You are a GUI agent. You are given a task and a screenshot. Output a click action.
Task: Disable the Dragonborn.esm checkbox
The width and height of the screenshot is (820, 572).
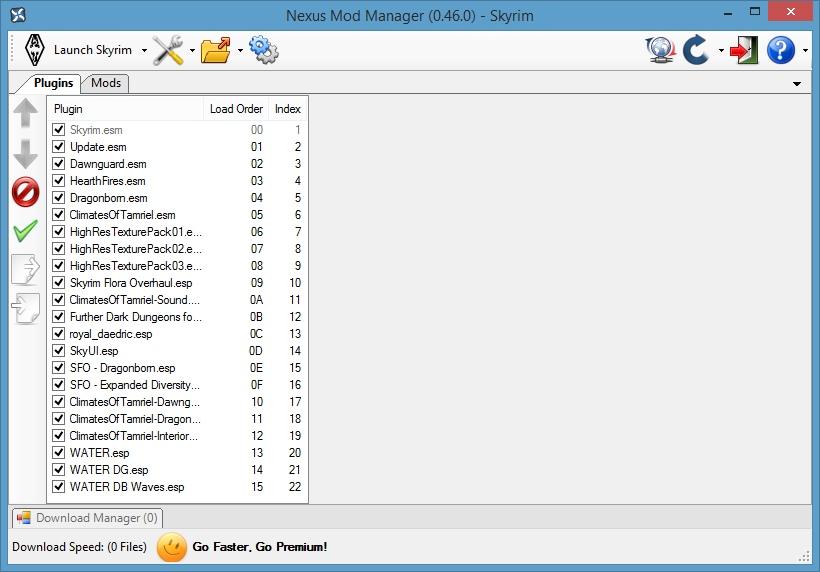(x=59, y=198)
